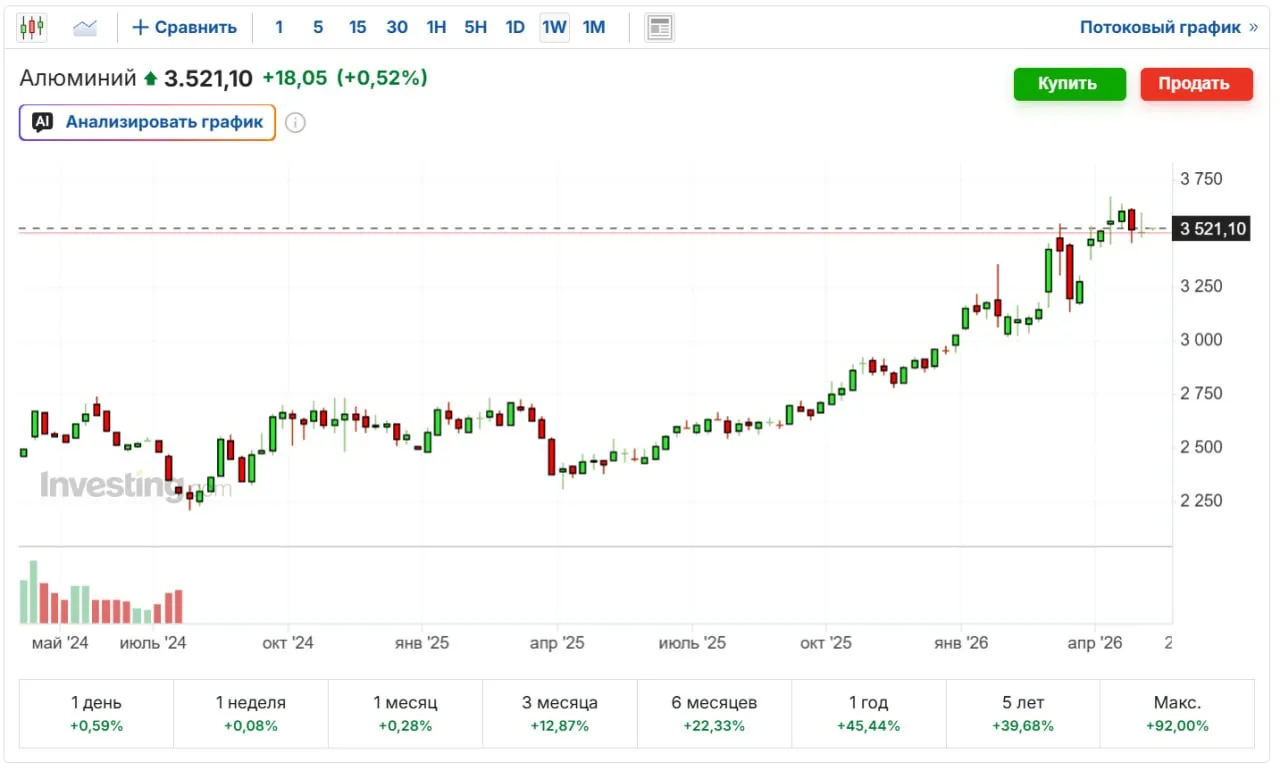1280x778 pixels.
Task: Choose the 3 месяца performance period
Action: click(560, 714)
